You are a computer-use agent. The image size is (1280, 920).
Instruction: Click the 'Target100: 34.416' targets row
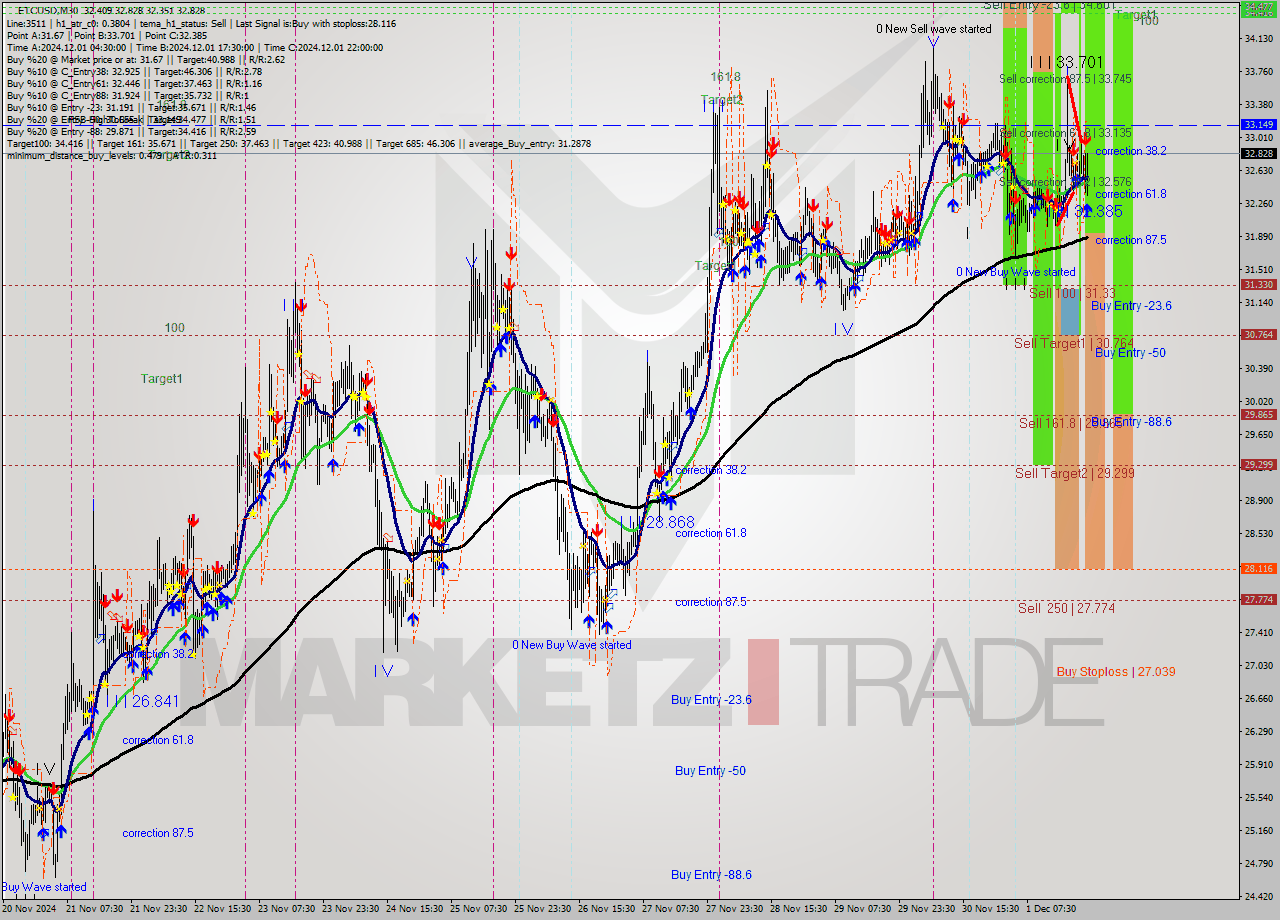pyautogui.click(x=298, y=143)
